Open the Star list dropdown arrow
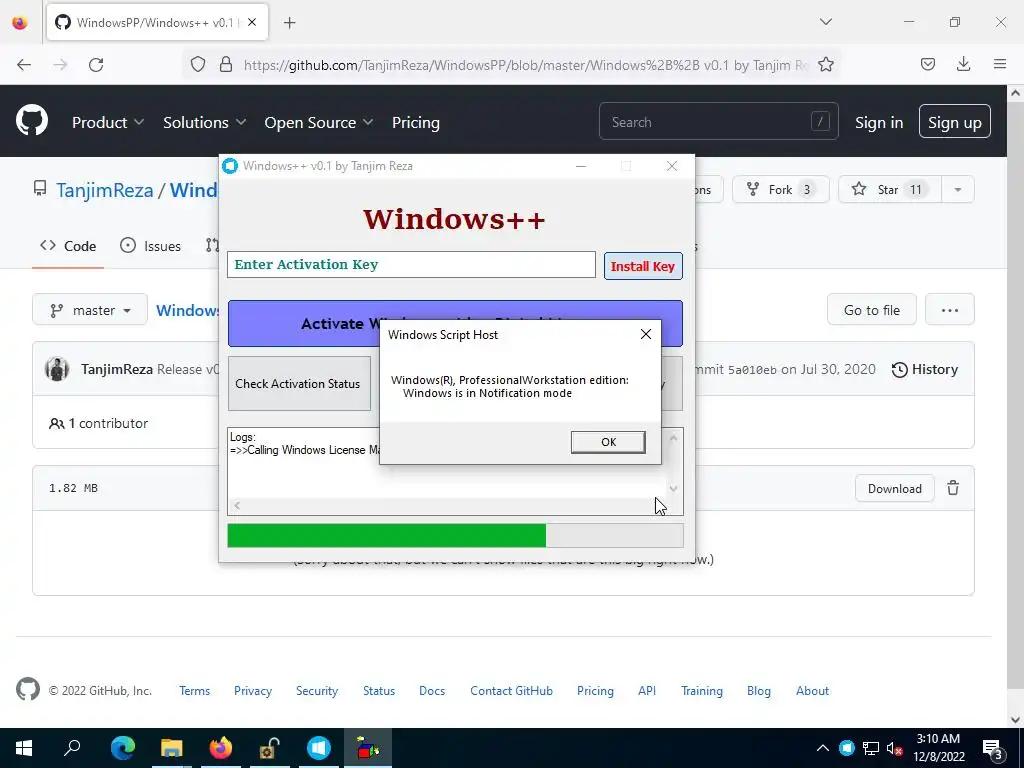Screen dimensions: 1024x768 pyautogui.click(x=957, y=189)
